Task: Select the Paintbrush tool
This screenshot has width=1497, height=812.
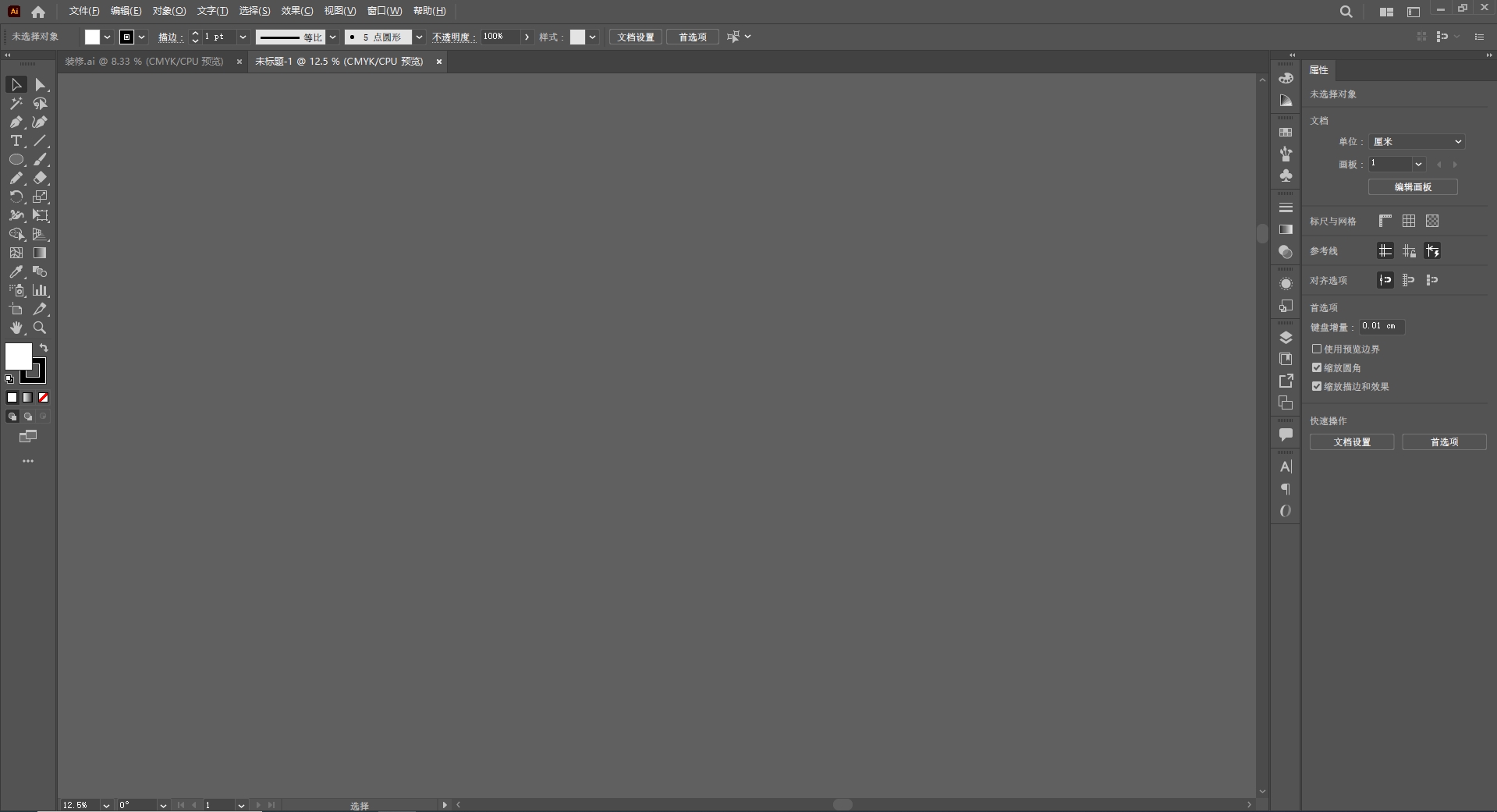Action: point(41,159)
